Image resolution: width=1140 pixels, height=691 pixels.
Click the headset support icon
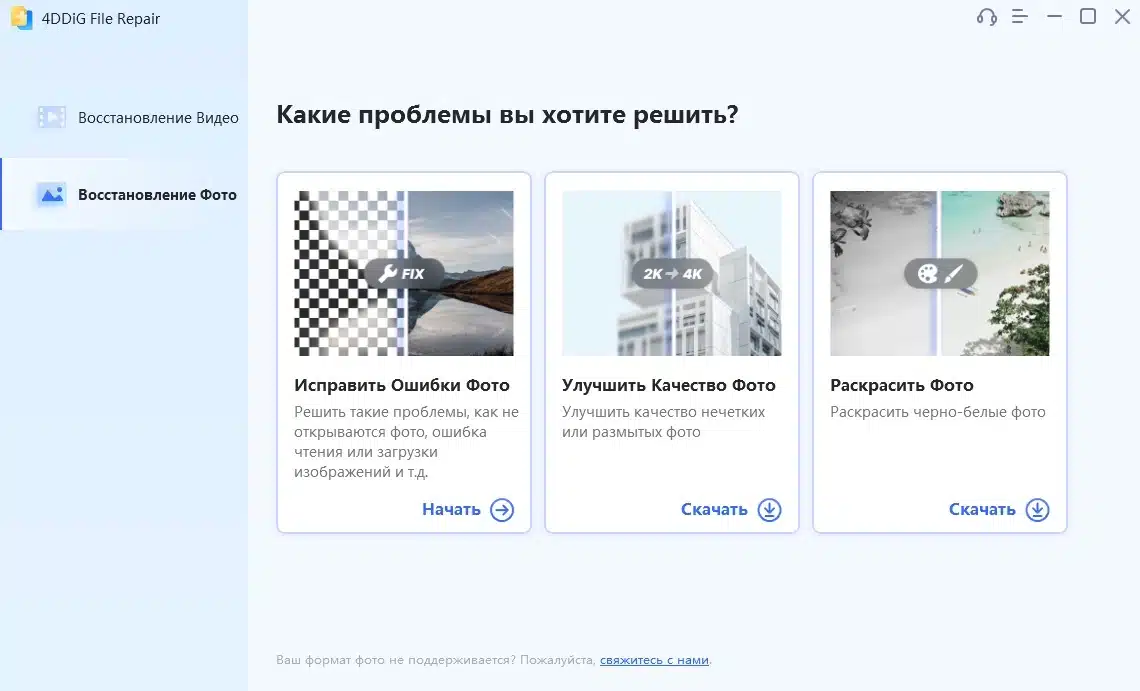[985, 16]
